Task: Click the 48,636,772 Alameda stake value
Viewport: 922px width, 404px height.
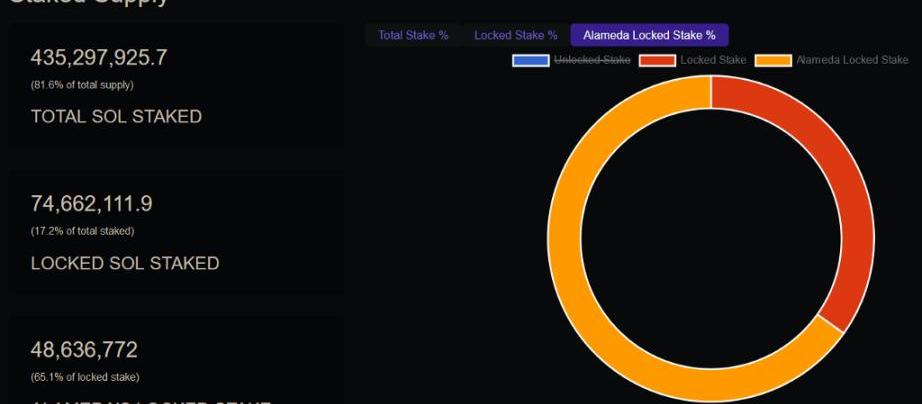Action: 84,350
